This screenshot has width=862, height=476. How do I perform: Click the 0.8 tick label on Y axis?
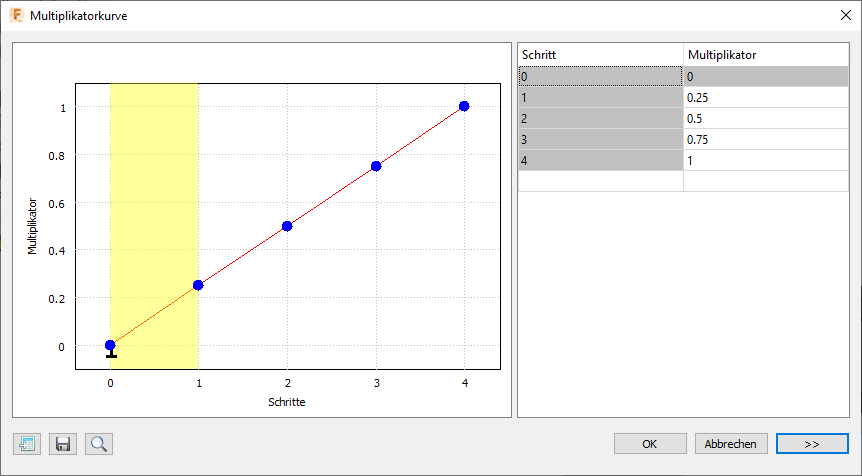pyautogui.click(x=56, y=156)
